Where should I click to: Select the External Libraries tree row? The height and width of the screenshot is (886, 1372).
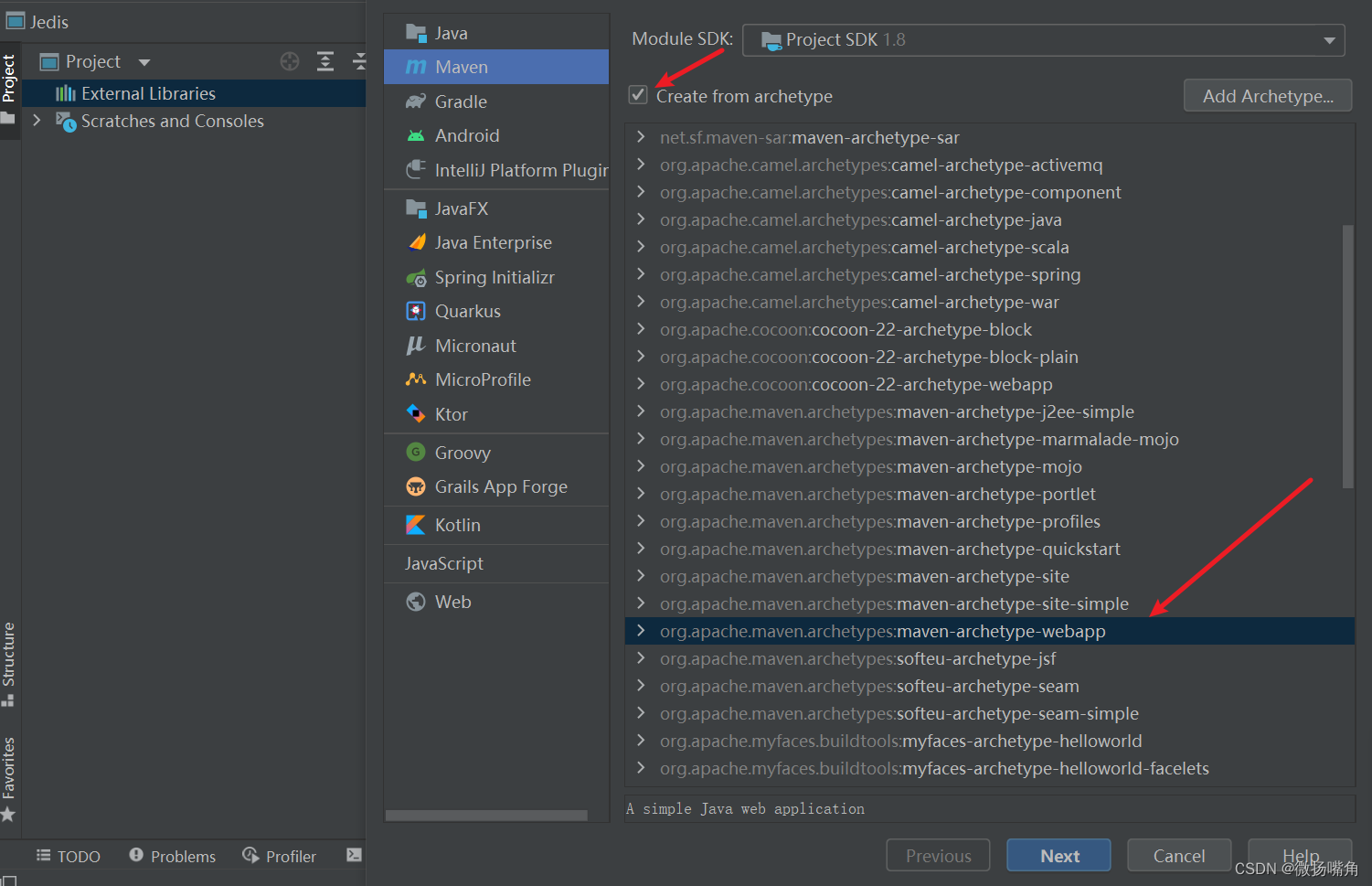[x=194, y=93]
